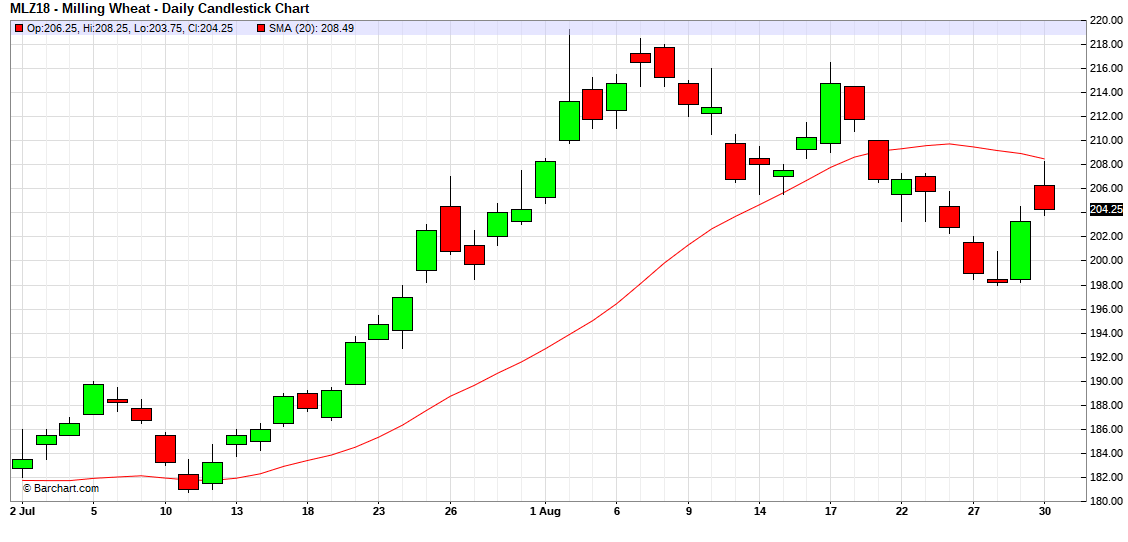The width and height of the screenshot is (1128, 542).
Task: Select the tiny red doji candle near 198
Action: pyautogui.click(x=997, y=281)
